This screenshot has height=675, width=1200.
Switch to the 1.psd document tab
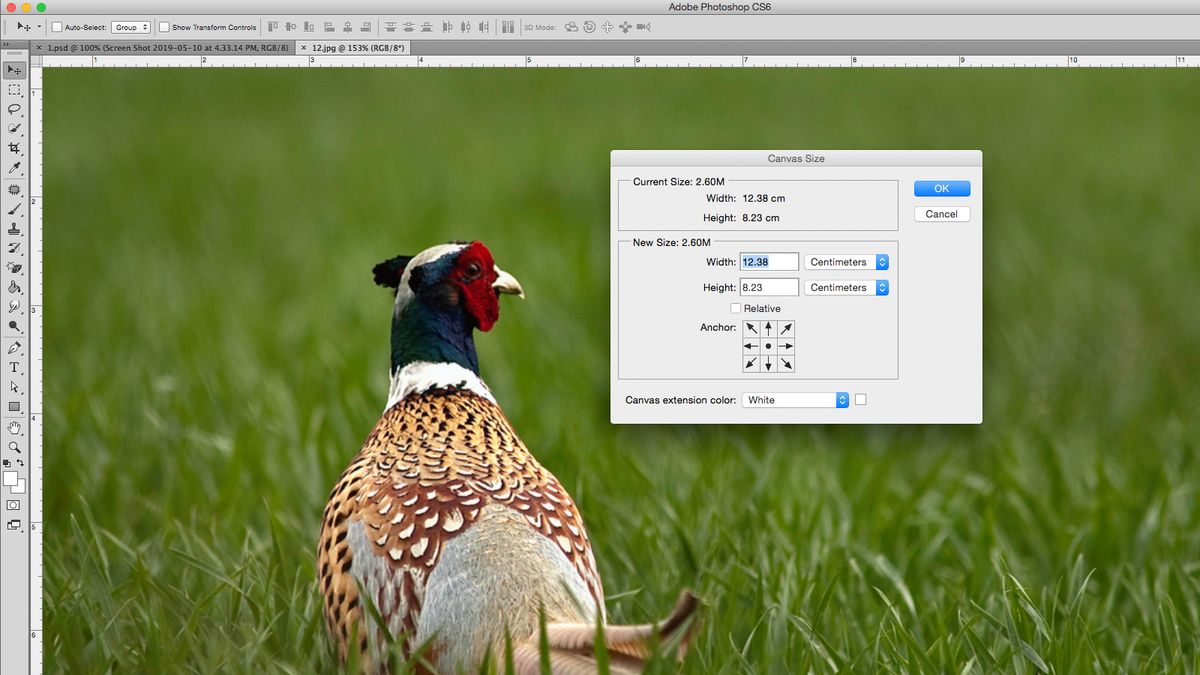coord(160,47)
